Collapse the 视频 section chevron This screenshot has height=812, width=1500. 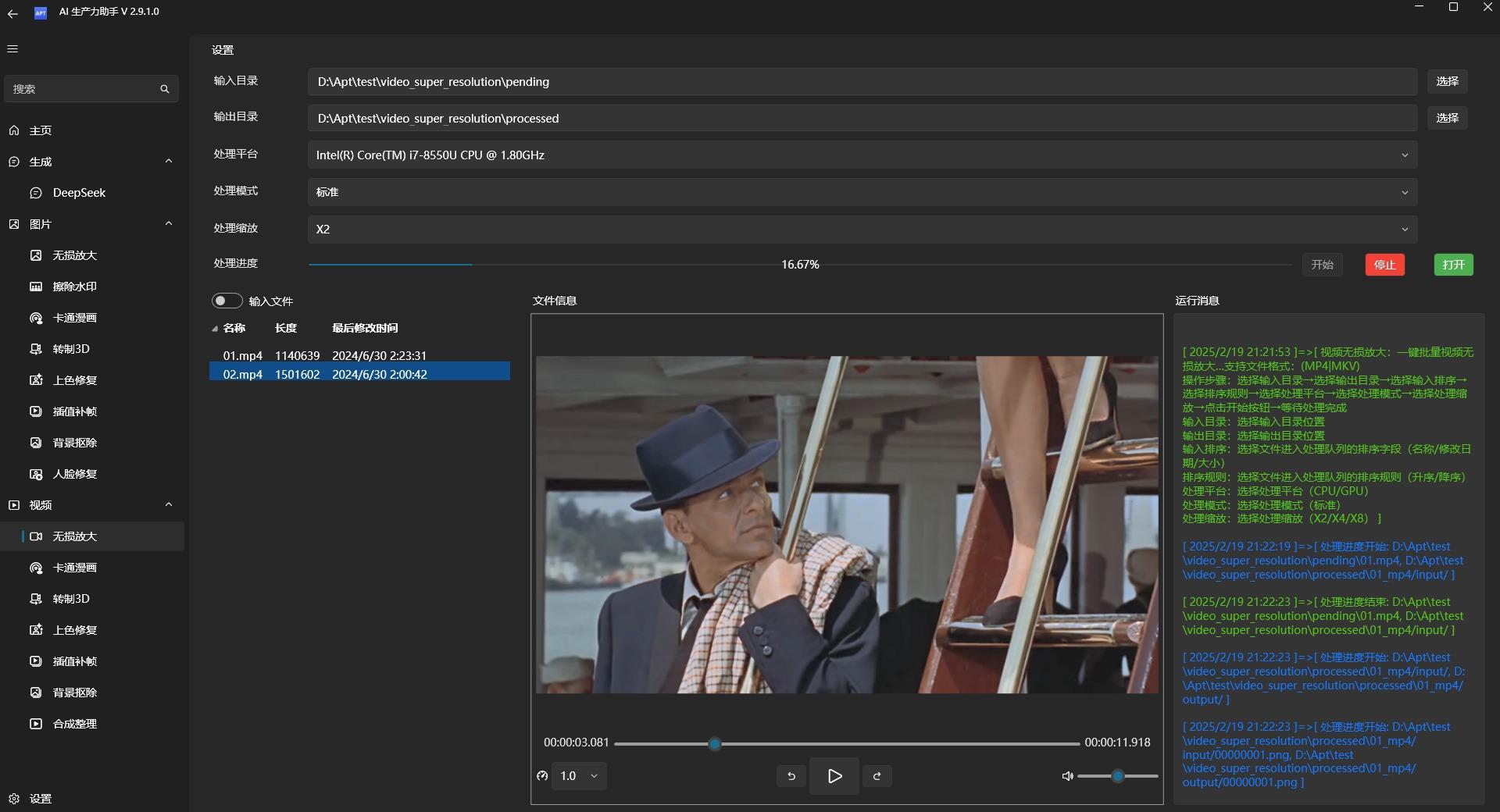(169, 504)
